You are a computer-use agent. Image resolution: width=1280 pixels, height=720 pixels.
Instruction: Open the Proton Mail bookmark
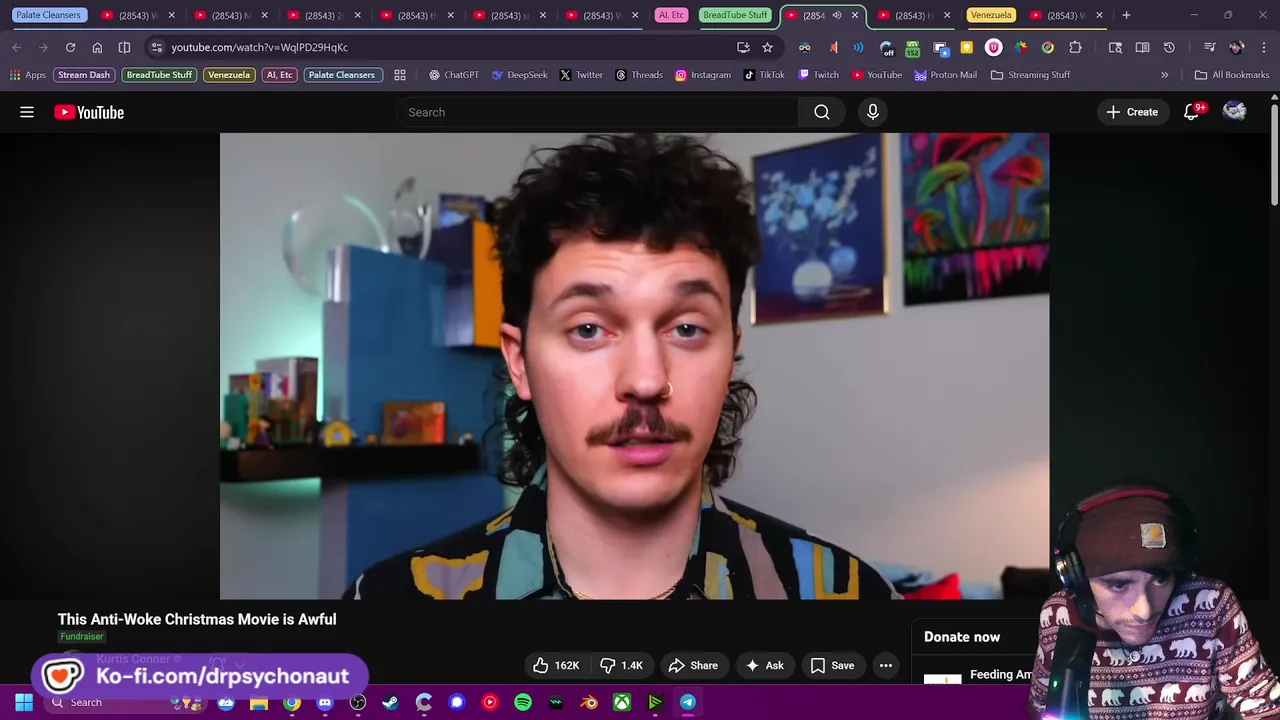945,75
